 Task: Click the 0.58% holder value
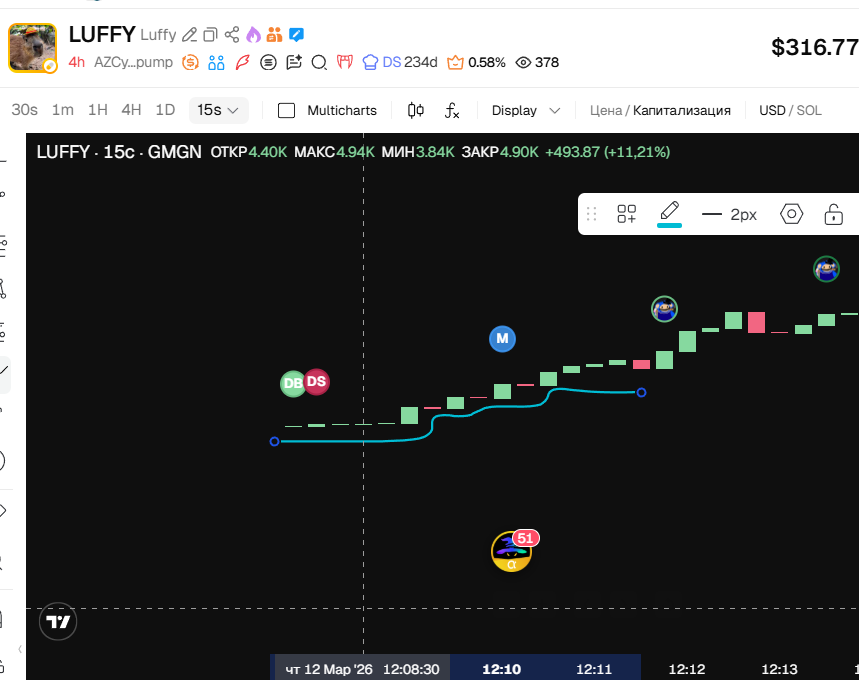point(486,62)
